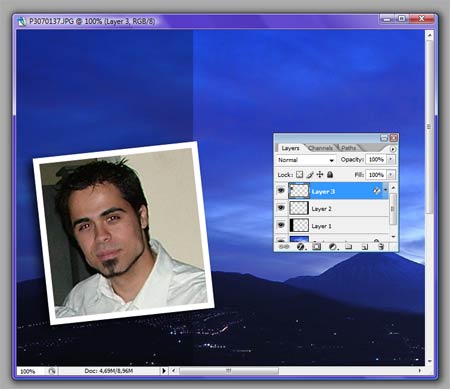Image resolution: width=450 pixels, height=389 pixels.
Task: Toggle lock transparent pixels
Action: (300, 174)
